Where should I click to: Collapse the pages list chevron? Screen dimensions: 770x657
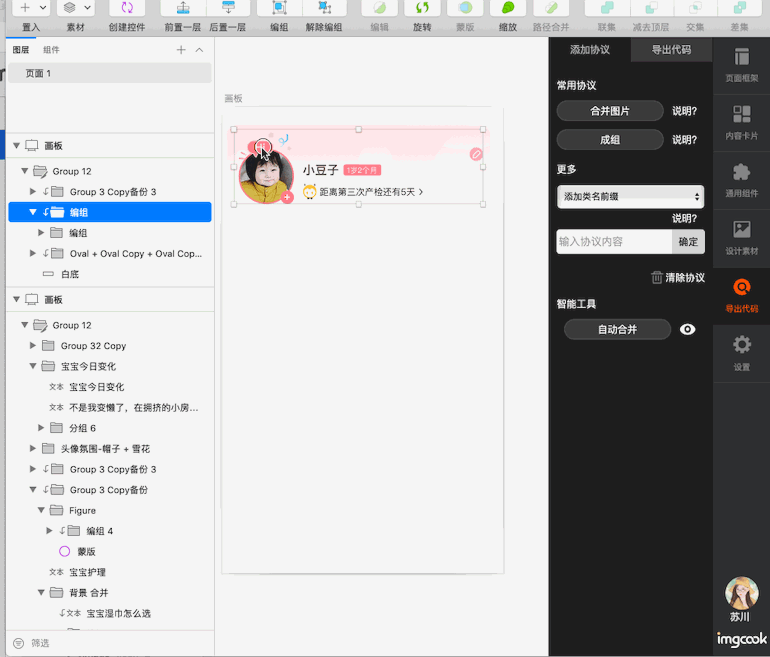(x=199, y=50)
